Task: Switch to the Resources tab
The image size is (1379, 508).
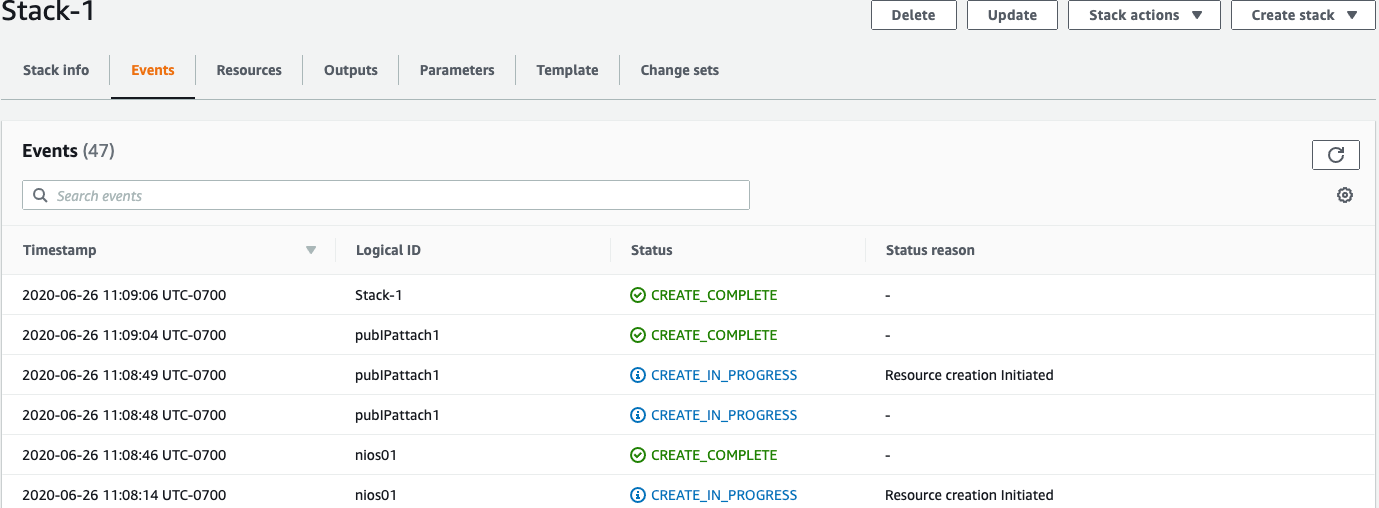Action: tap(249, 70)
